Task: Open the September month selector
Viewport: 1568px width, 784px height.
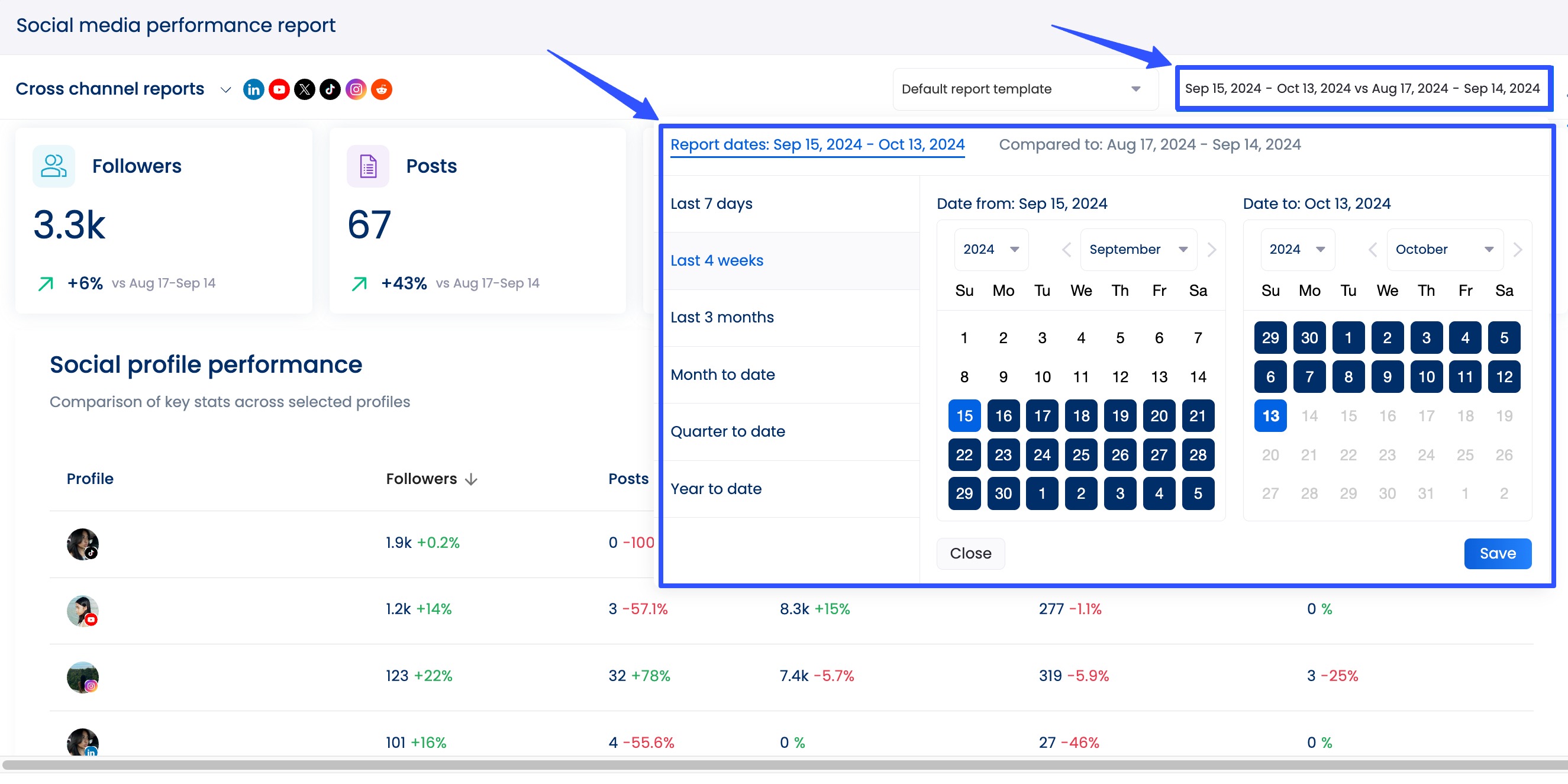Action: coord(1138,249)
